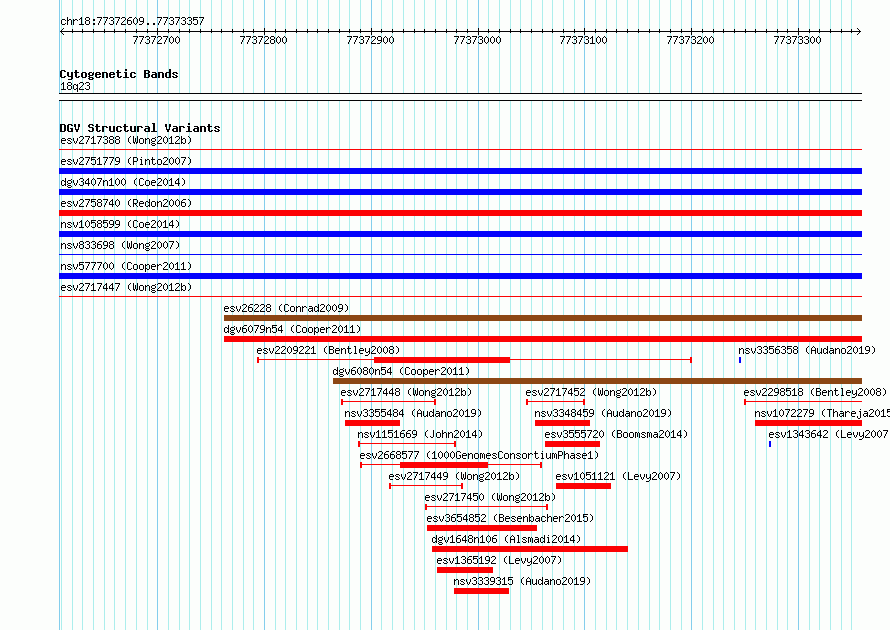
Task: Select the red dgv1648n106 variant bar
Action: [530, 549]
